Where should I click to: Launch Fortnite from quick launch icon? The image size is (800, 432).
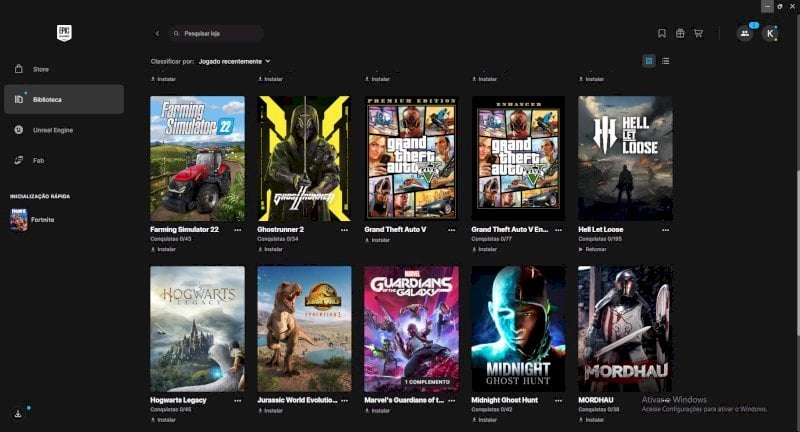[19, 220]
